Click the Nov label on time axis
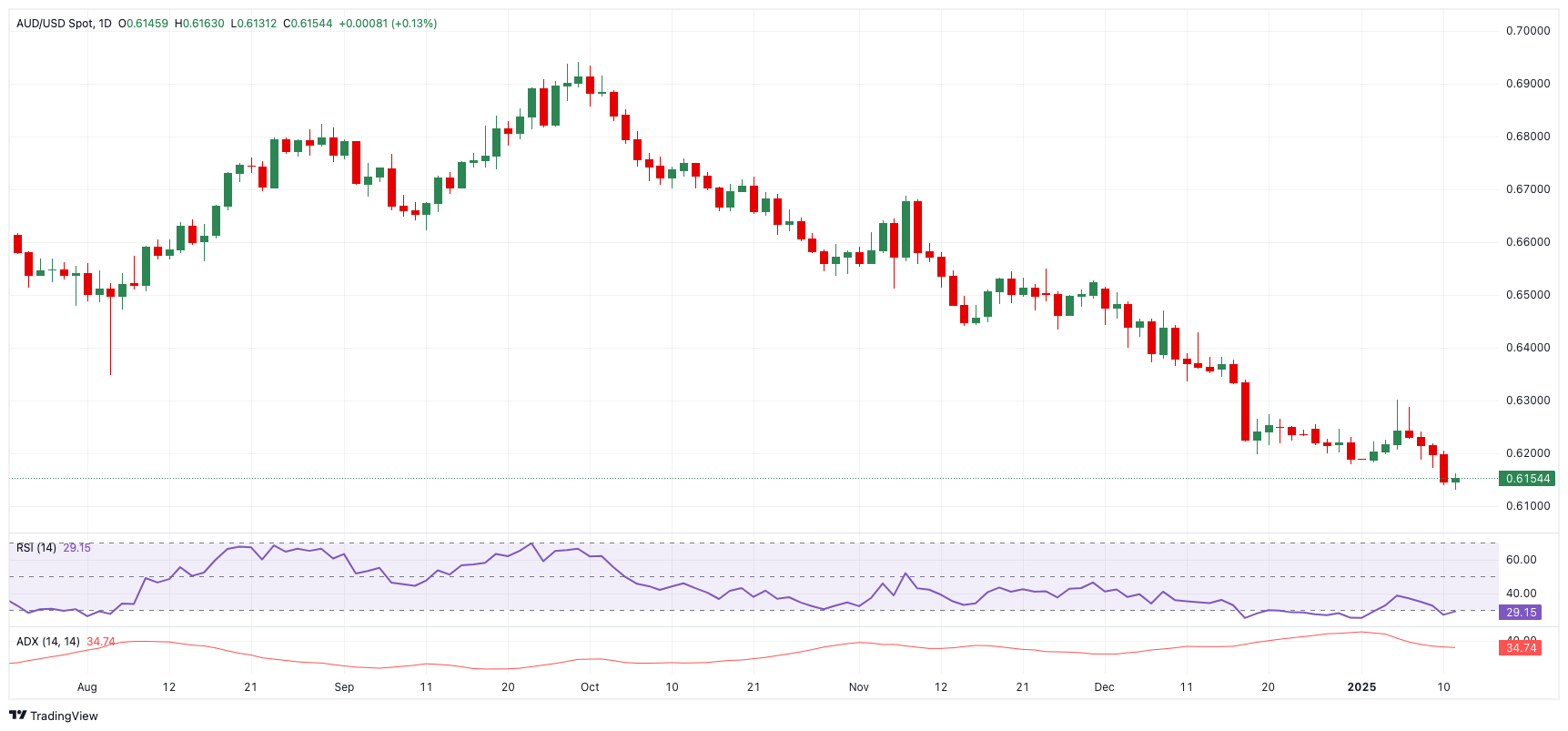The image size is (1568, 731). coord(859,687)
